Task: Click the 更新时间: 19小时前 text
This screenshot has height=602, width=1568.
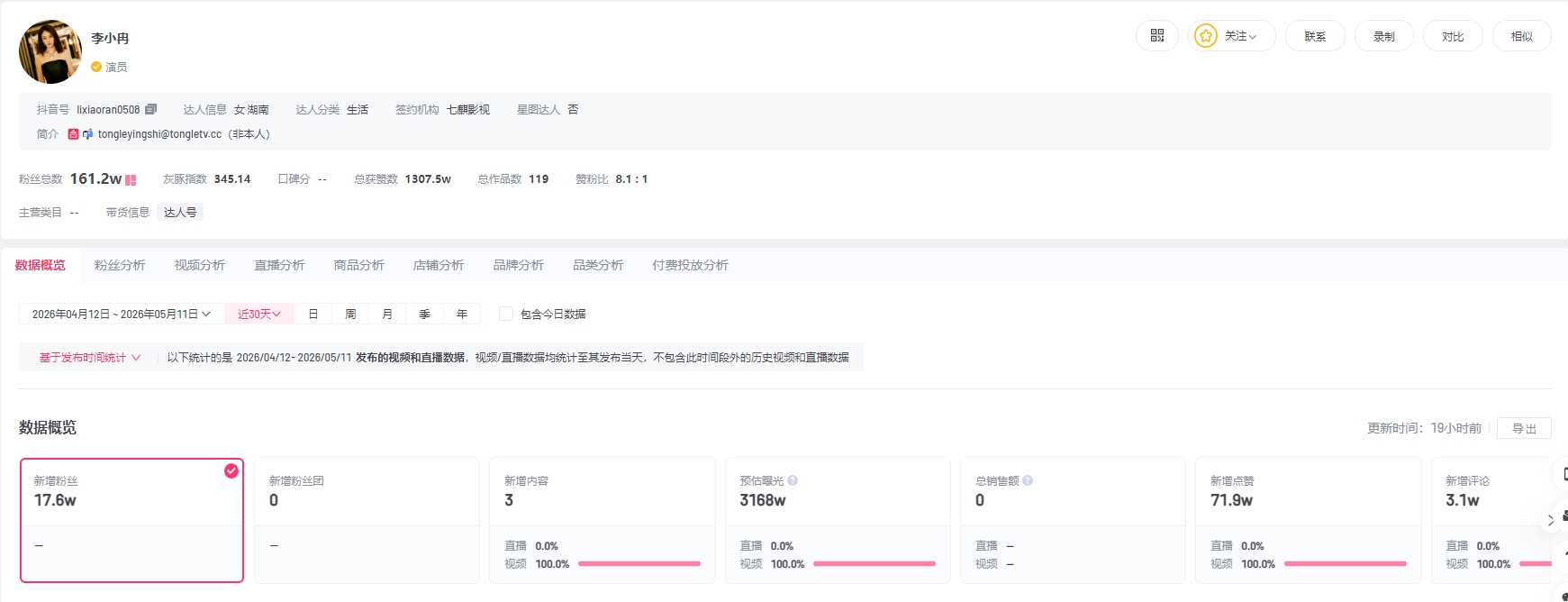Action: click(1424, 428)
